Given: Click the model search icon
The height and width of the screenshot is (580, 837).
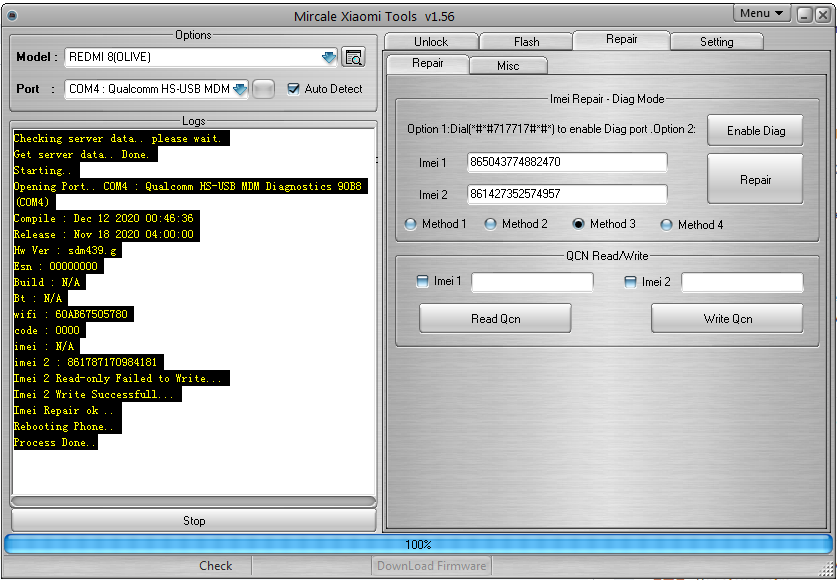Looking at the screenshot, I should click(353, 57).
